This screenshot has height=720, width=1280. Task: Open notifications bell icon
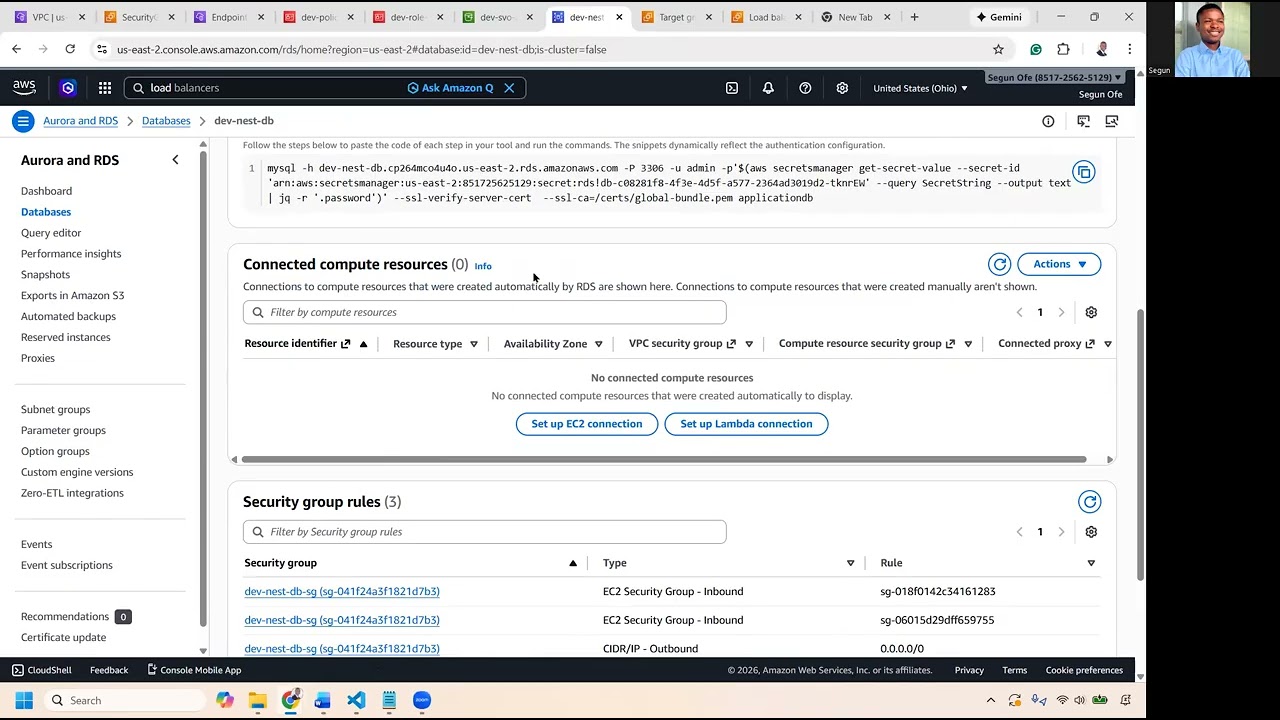click(768, 88)
